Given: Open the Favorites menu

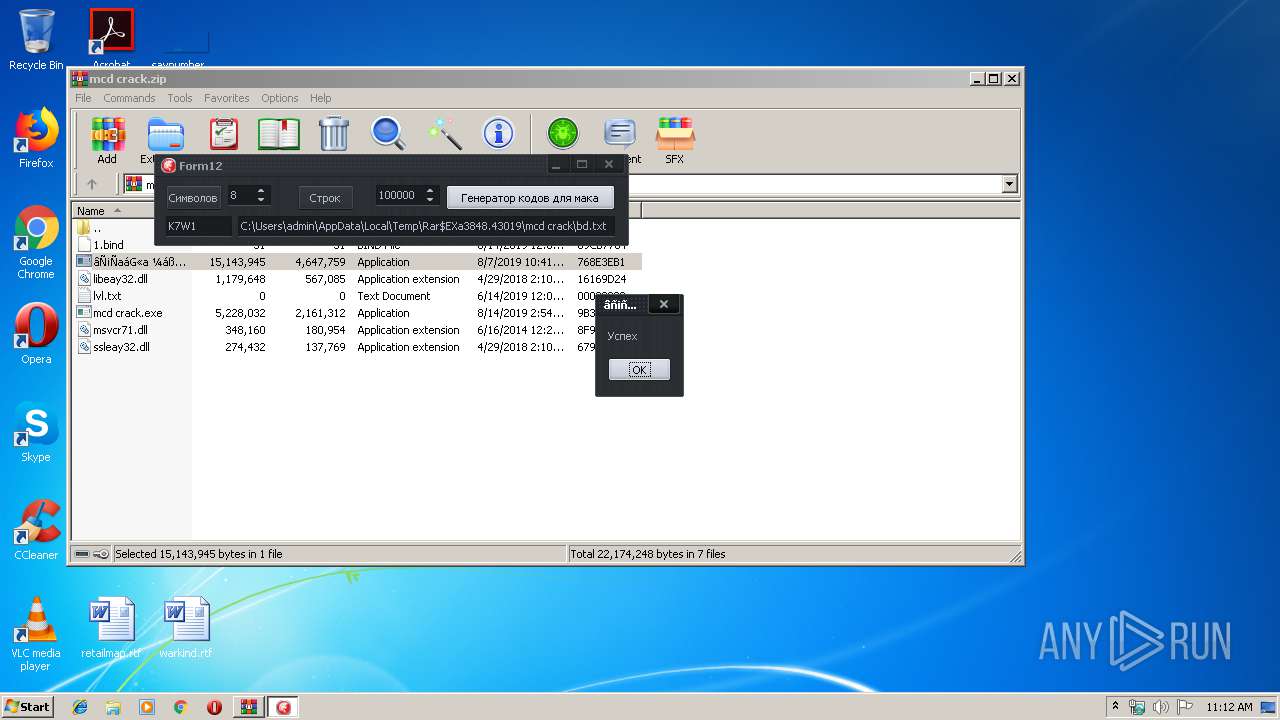Looking at the screenshot, I should point(227,98).
